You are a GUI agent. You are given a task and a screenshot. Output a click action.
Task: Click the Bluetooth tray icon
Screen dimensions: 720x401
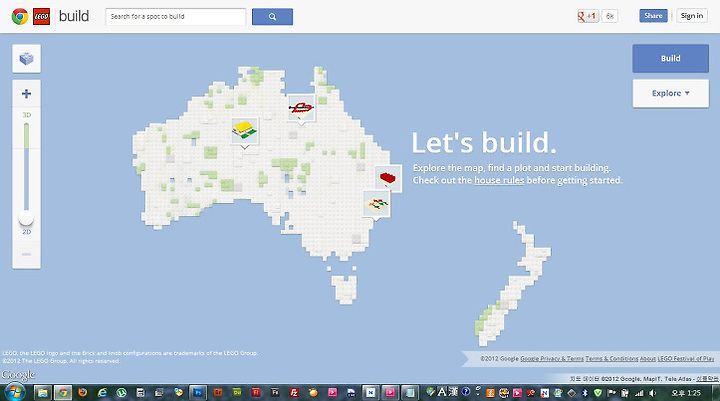click(x=585, y=392)
